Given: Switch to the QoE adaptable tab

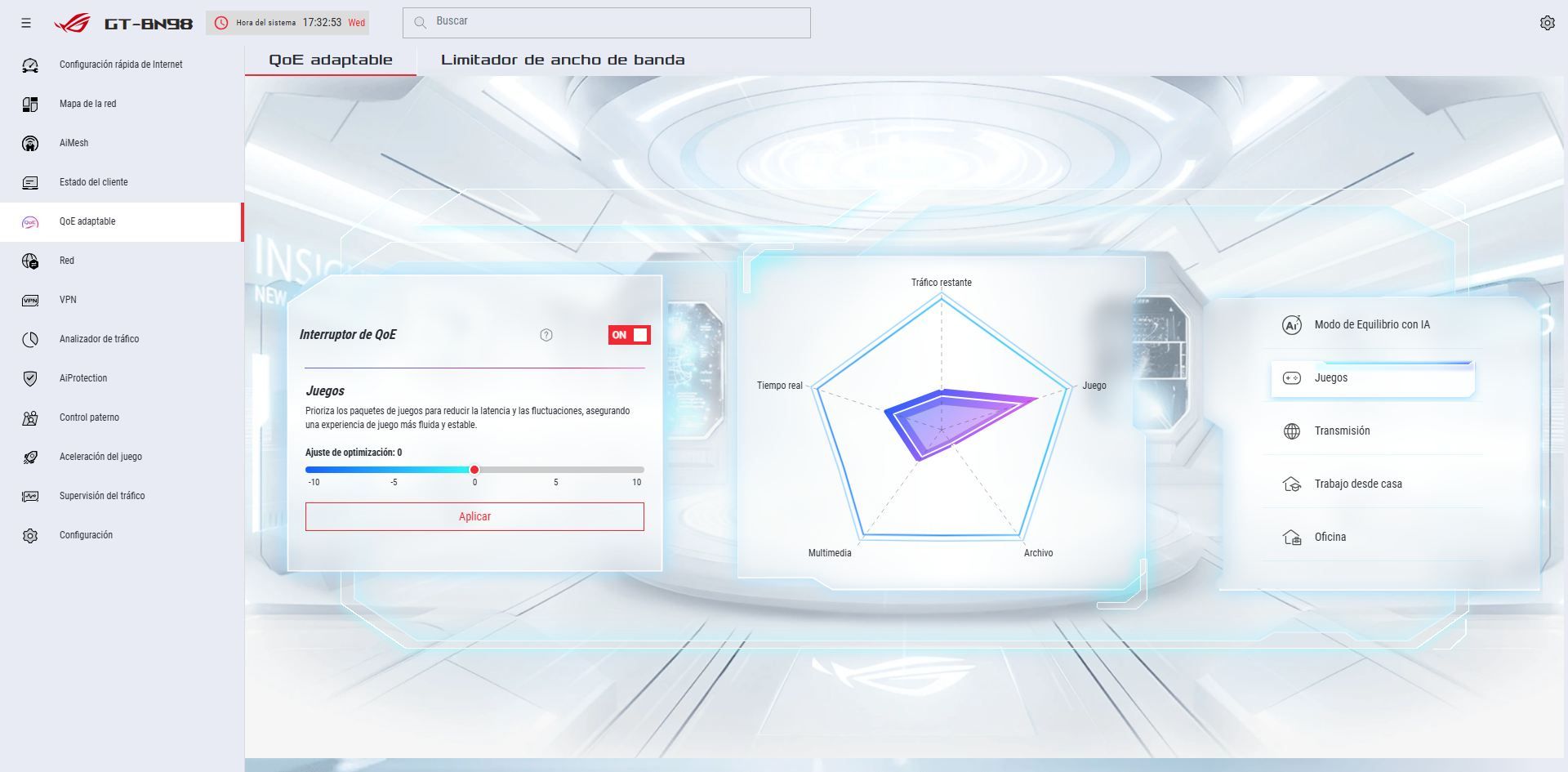Looking at the screenshot, I should tap(331, 60).
